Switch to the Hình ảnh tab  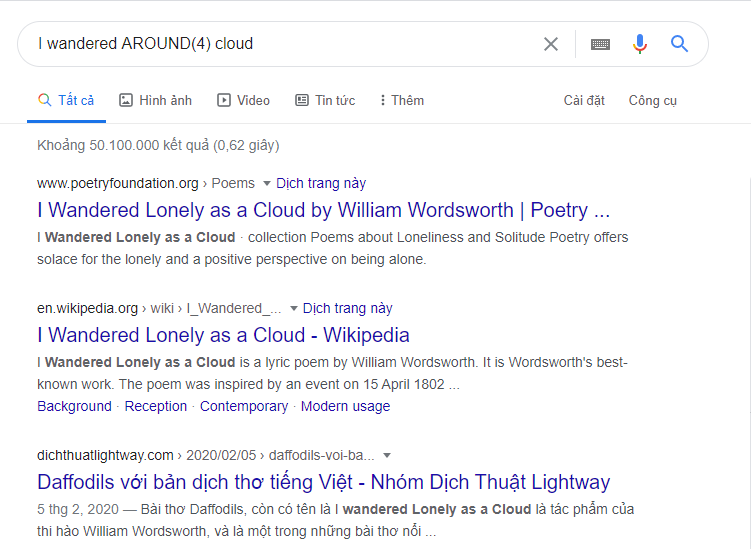[x=155, y=101]
